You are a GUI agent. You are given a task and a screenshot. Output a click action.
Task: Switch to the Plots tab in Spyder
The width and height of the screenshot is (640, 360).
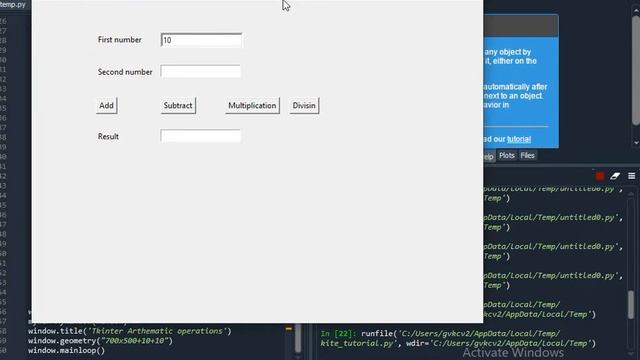(507, 156)
